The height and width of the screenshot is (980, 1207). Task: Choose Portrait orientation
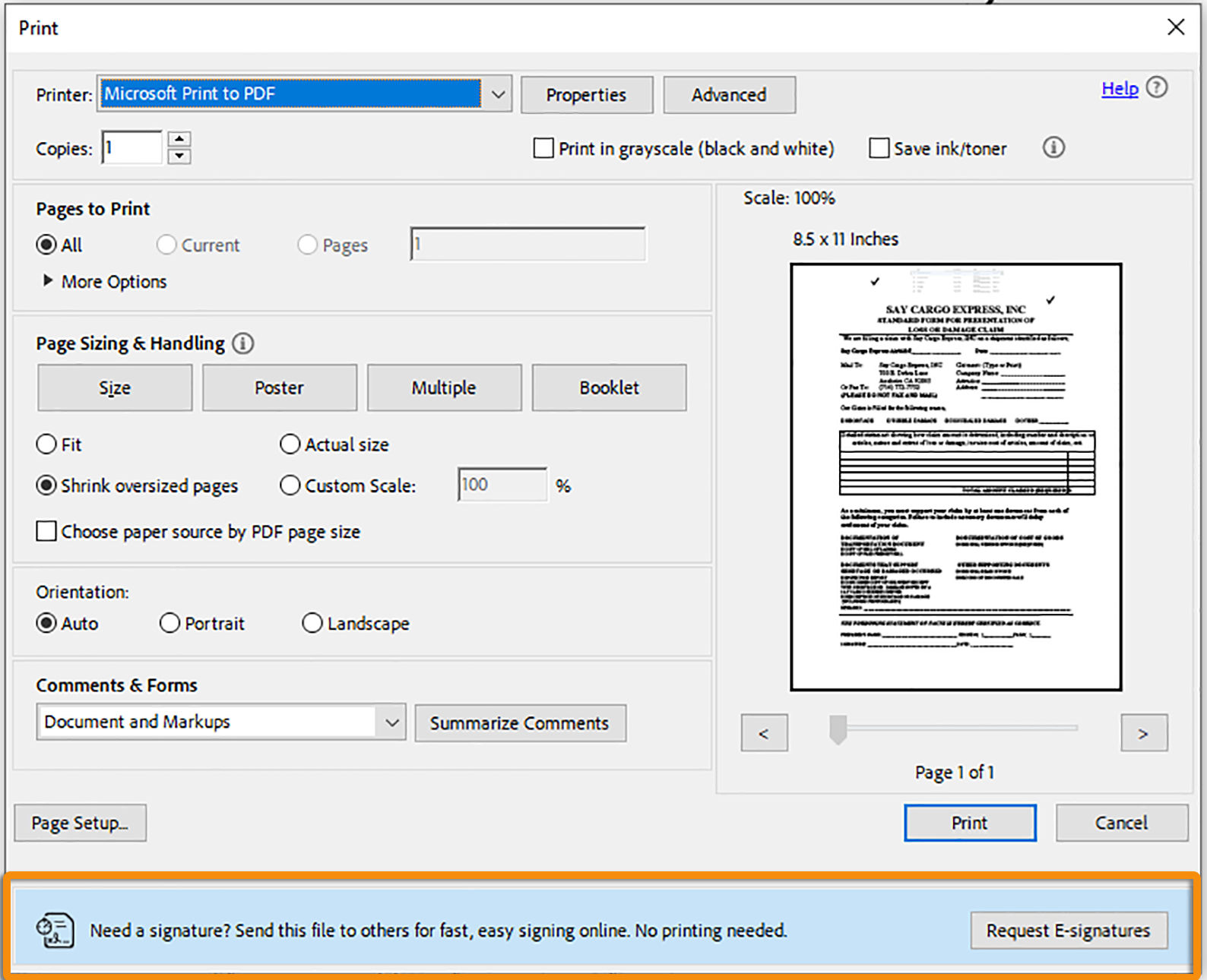pyautogui.click(x=169, y=623)
